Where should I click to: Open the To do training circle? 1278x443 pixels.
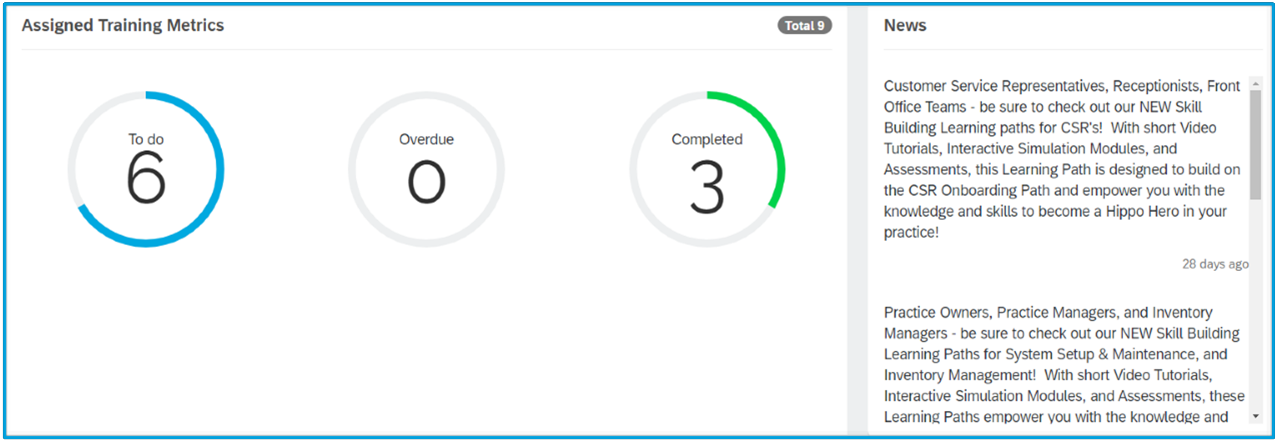click(x=146, y=169)
